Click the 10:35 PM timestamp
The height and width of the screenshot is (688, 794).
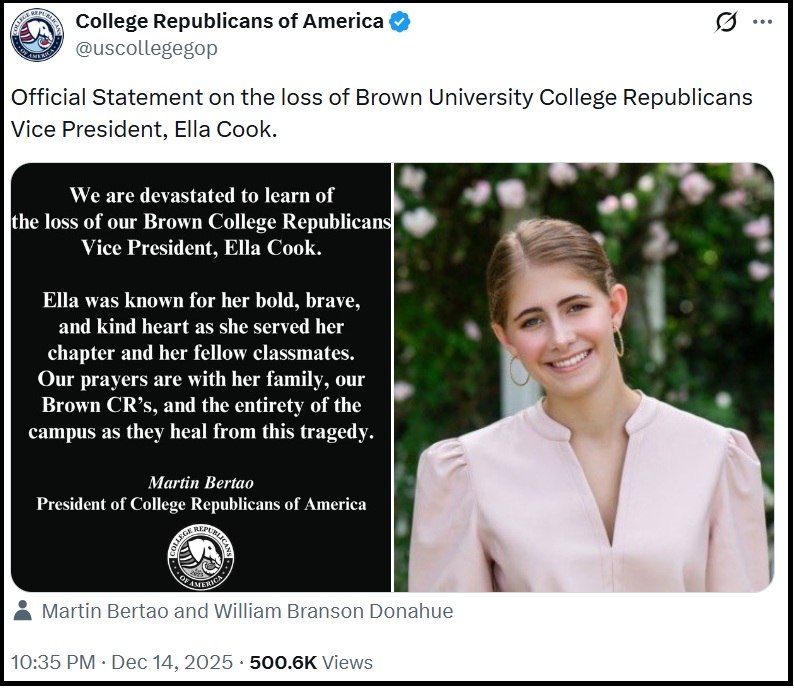pyautogui.click(x=52, y=662)
